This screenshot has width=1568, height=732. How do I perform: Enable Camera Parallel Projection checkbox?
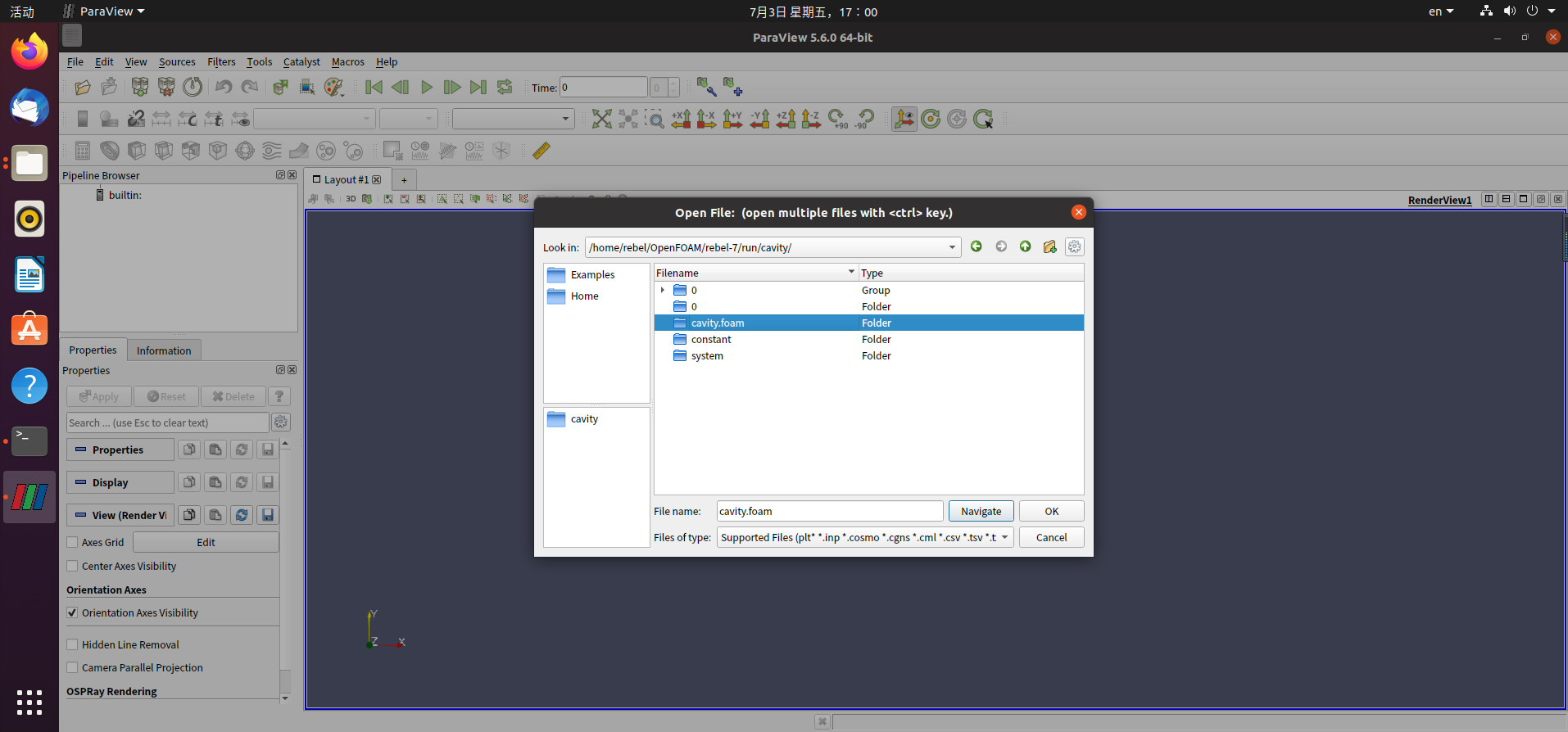point(73,667)
